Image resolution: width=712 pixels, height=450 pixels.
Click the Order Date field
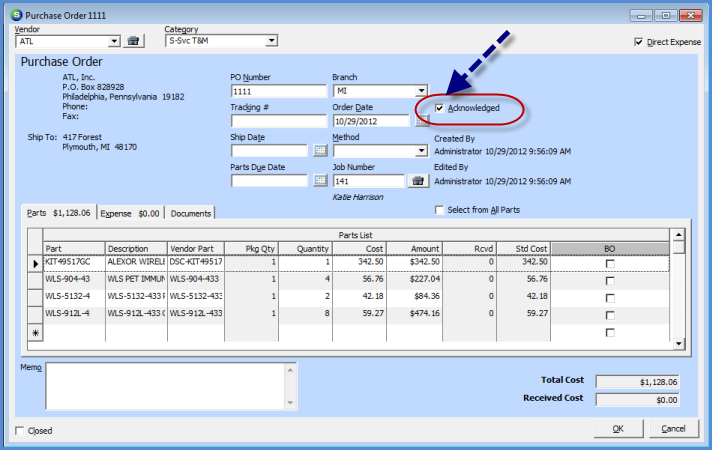371,121
